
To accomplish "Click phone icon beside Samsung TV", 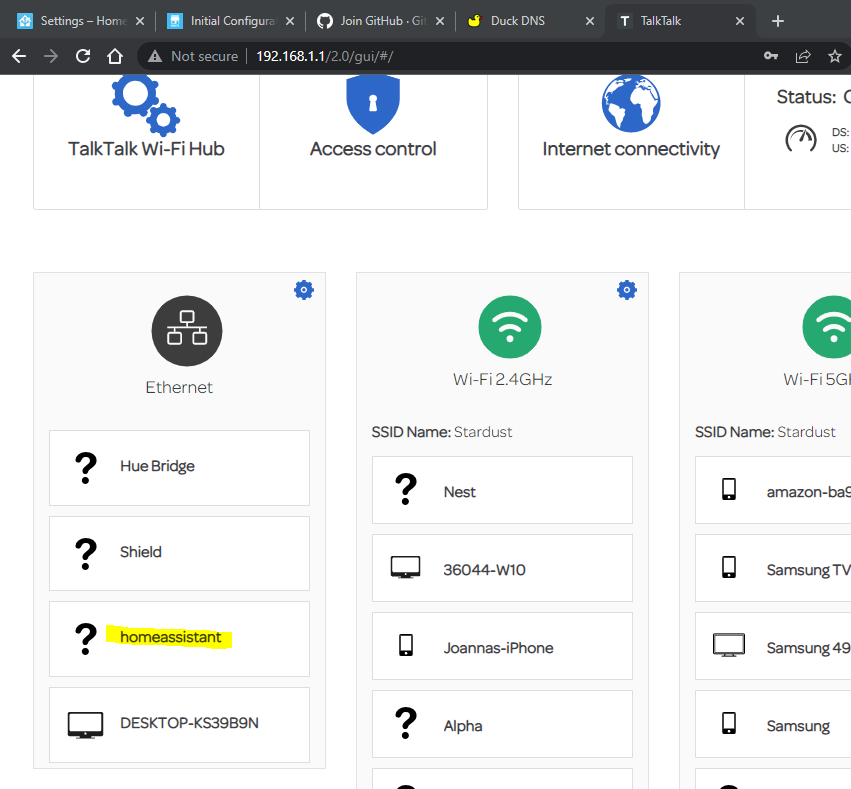I will pyautogui.click(x=729, y=567).
